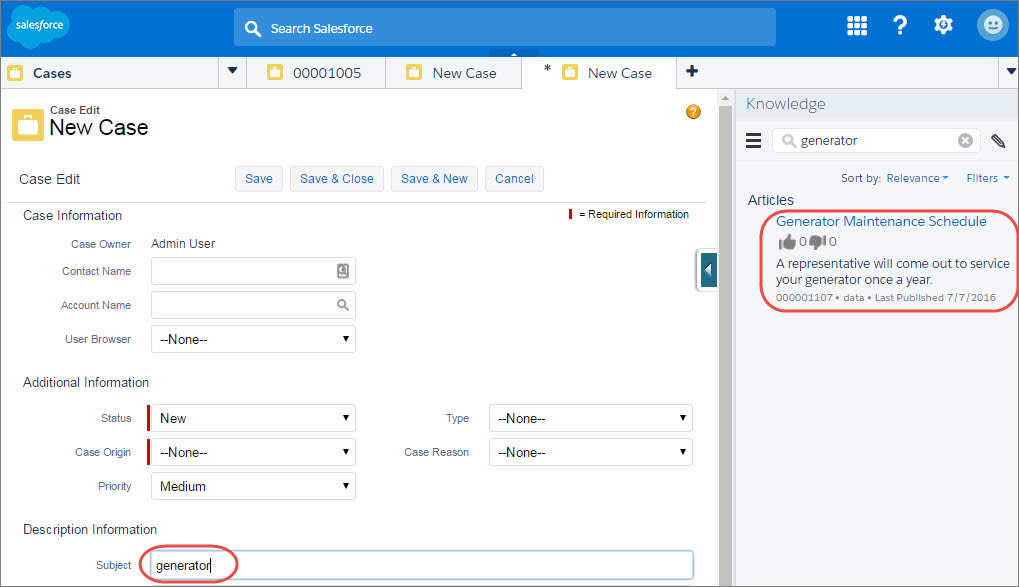The image size is (1019, 587).
Task: Open the Type dropdown
Action: 590,418
